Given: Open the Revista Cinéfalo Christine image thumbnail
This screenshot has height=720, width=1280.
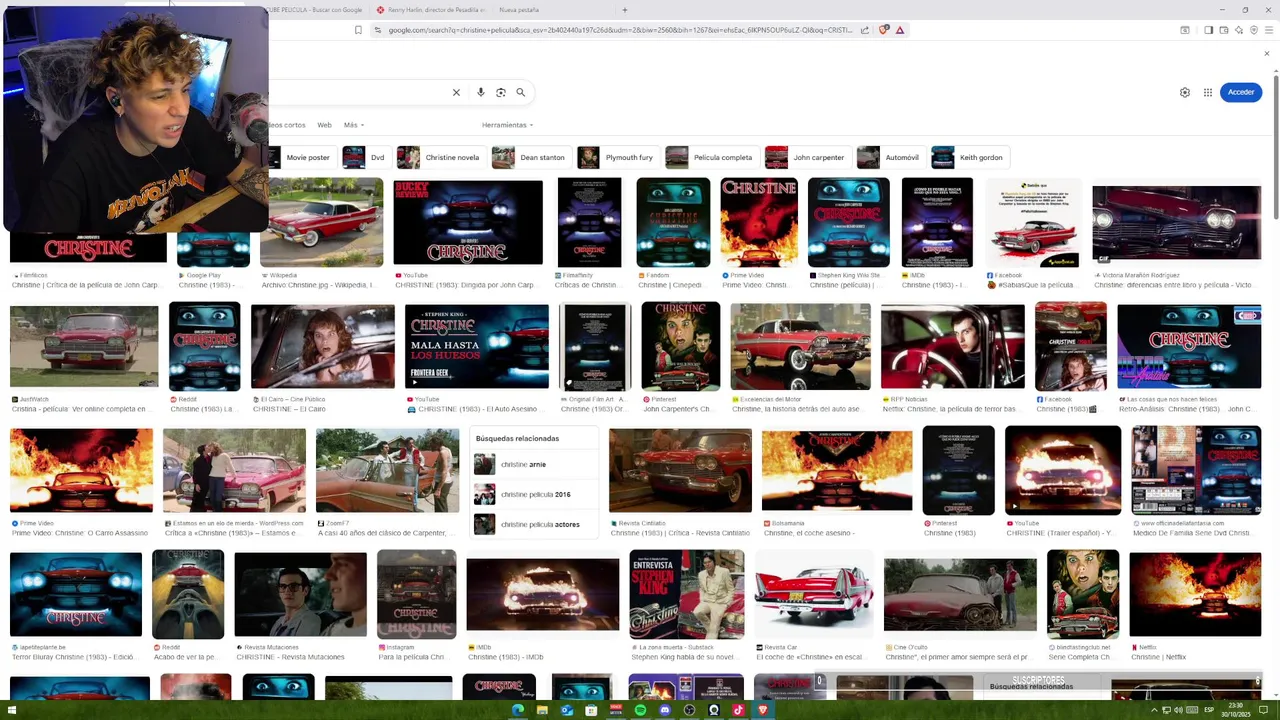Looking at the screenshot, I should pos(680,470).
